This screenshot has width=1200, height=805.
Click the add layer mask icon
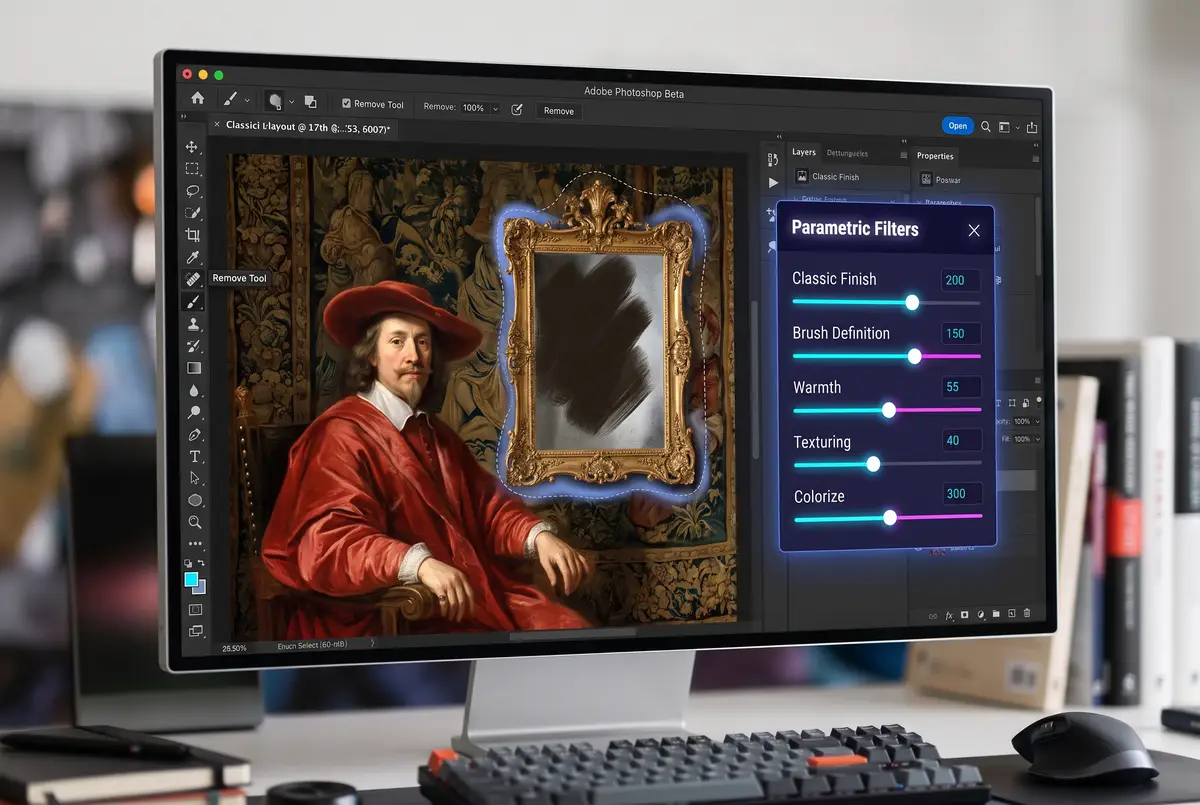(964, 615)
